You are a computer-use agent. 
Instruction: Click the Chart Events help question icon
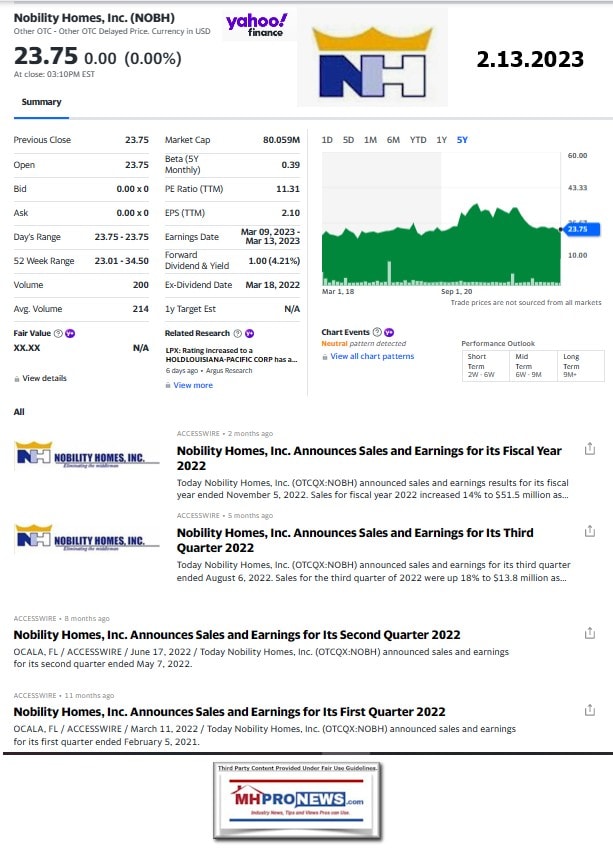377,332
